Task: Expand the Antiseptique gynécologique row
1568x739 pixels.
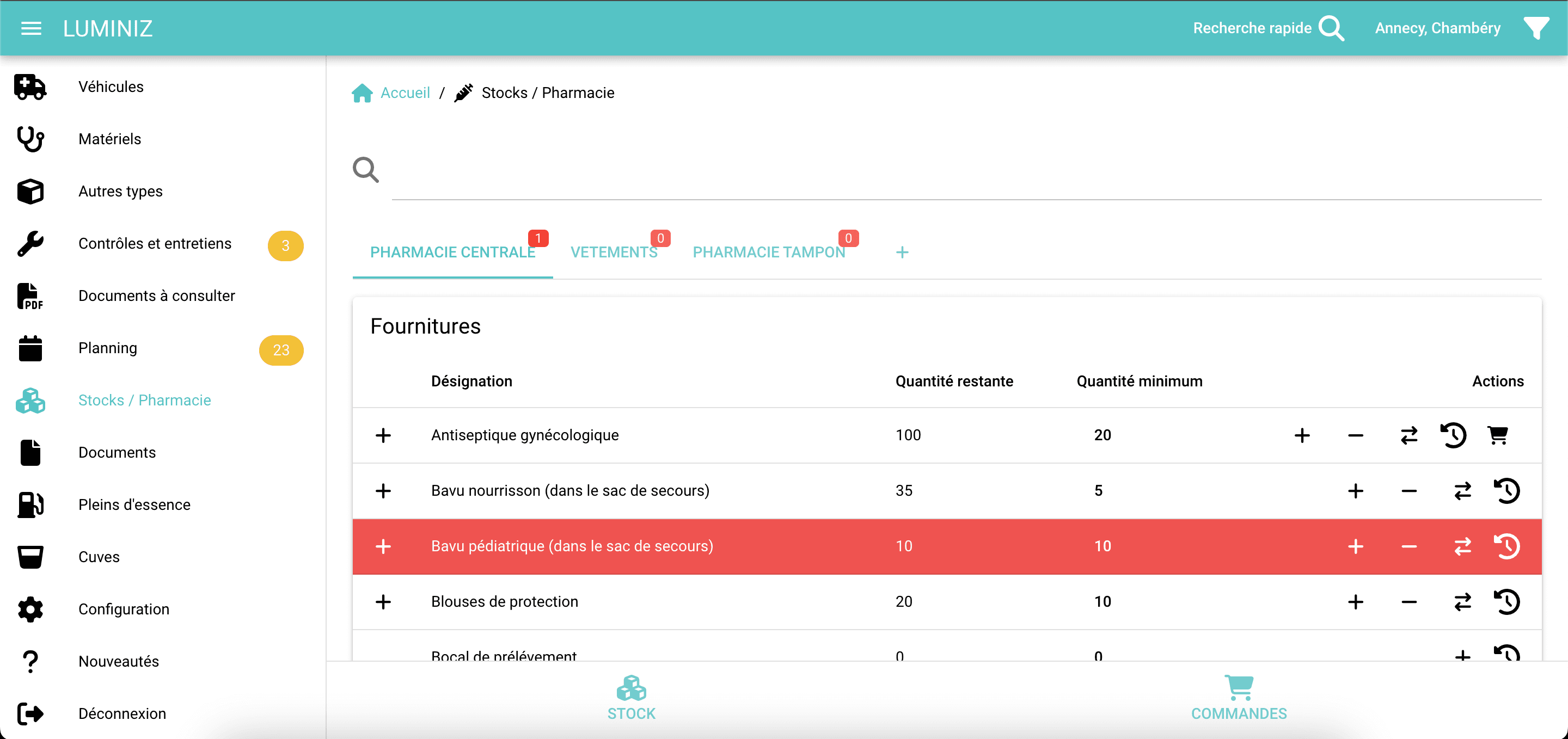Action: tap(383, 435)
